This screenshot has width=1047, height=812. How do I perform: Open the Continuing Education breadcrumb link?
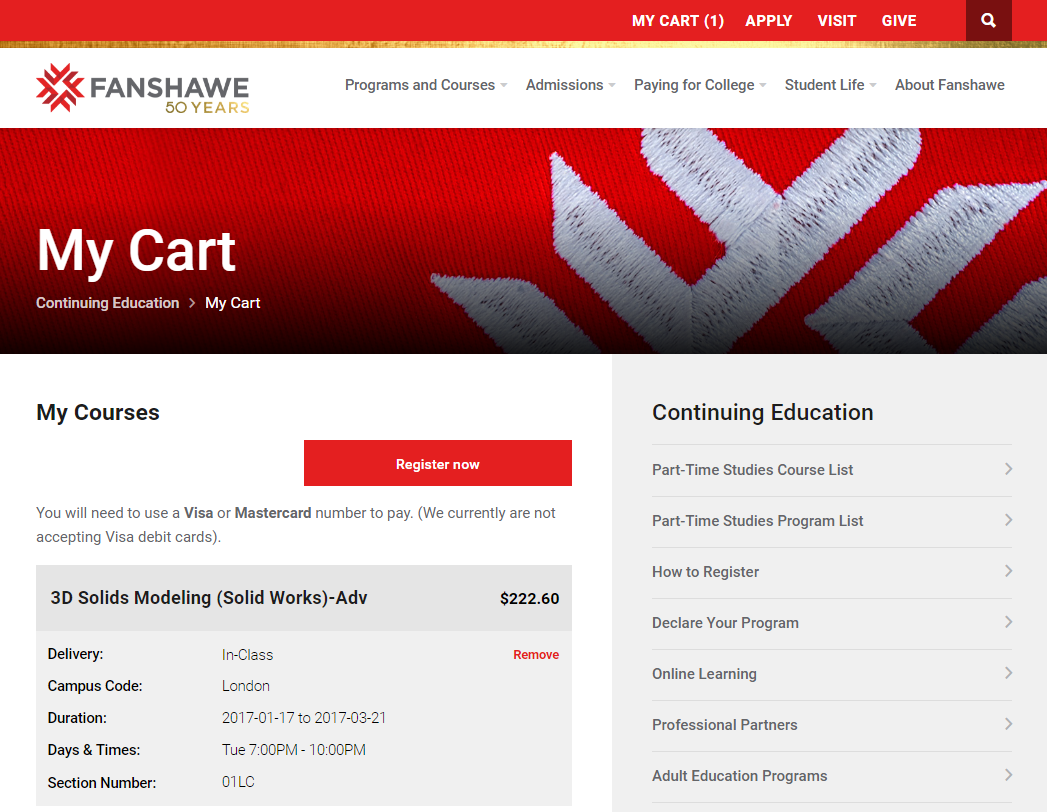[107, 302]
